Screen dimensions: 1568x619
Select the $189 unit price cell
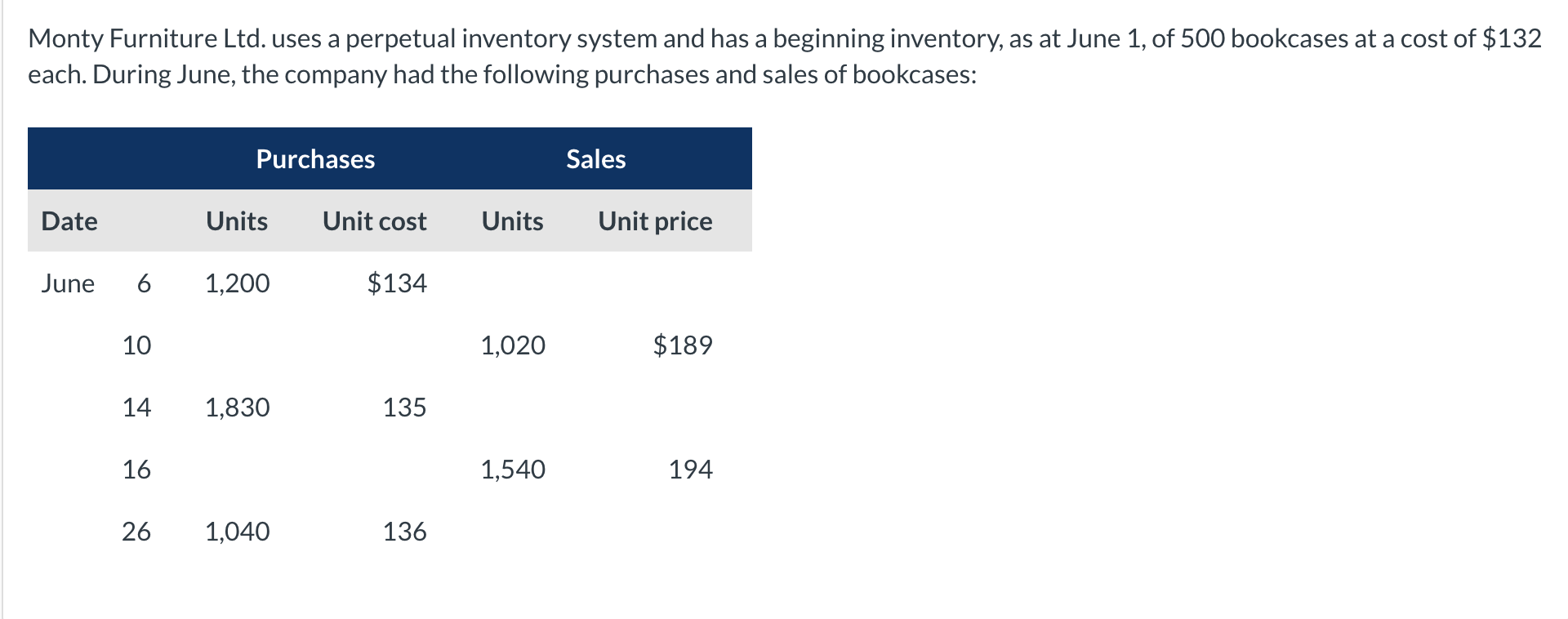point(683,345)
